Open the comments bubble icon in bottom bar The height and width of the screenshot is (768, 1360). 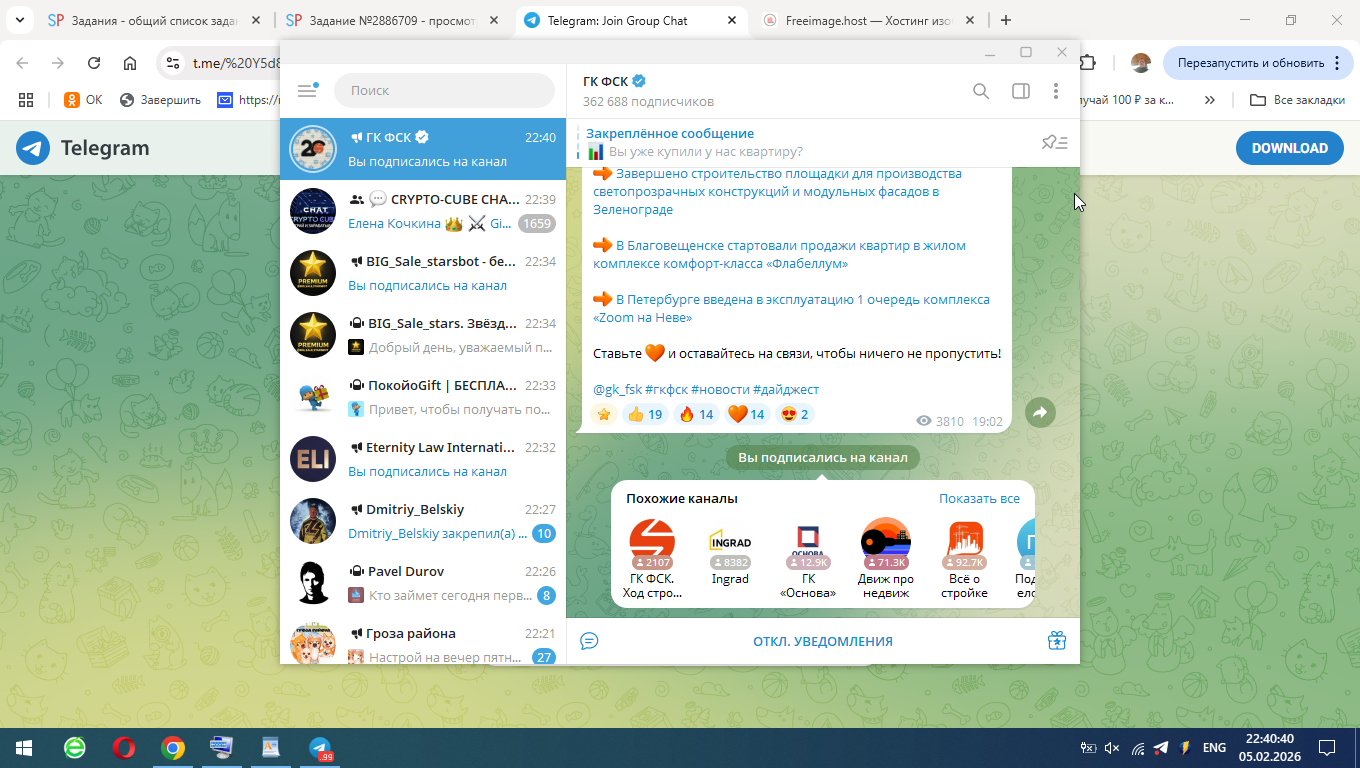[590, 641]
